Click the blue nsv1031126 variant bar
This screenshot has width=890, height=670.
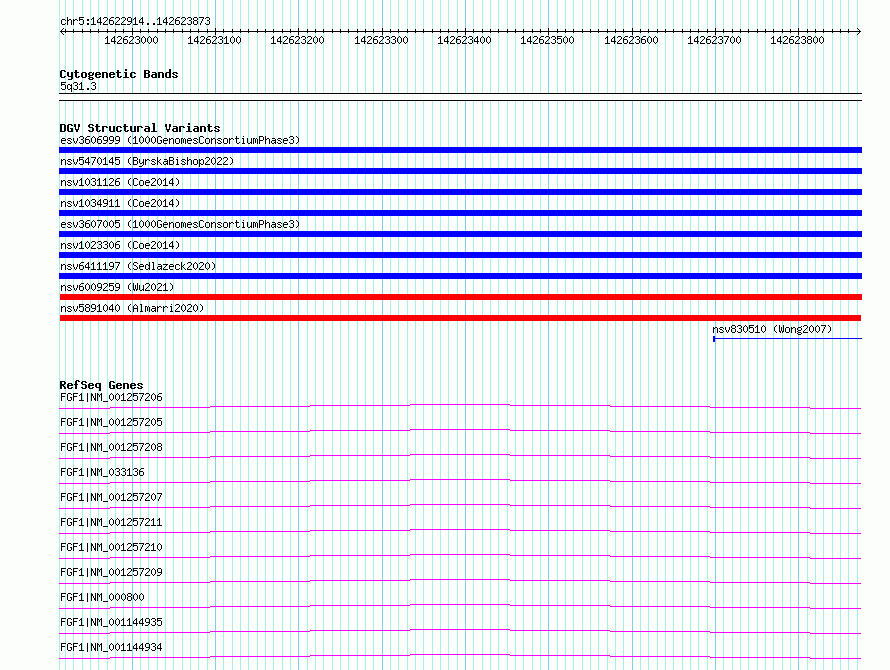point(460,192)
